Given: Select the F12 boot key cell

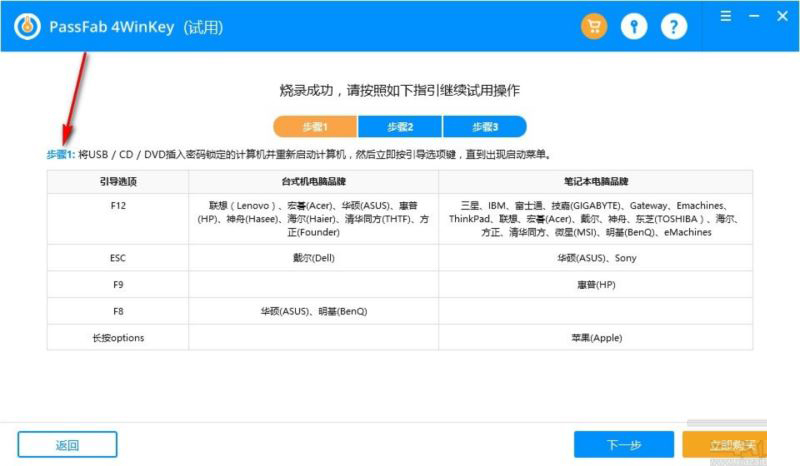Looking at the screenshot, I should 118,219.
